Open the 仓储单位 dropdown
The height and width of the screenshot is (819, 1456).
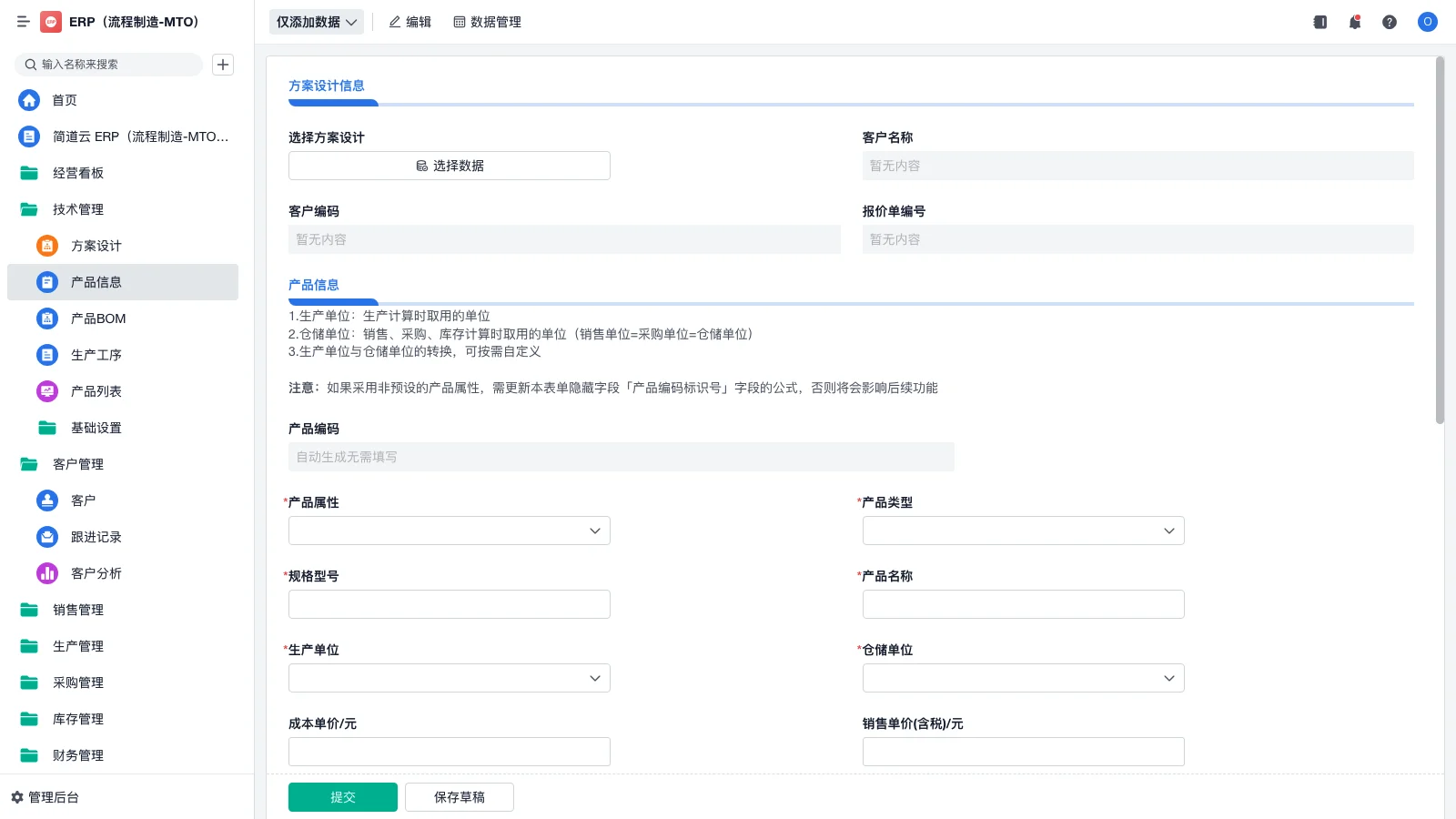(x=1023, y=678)
